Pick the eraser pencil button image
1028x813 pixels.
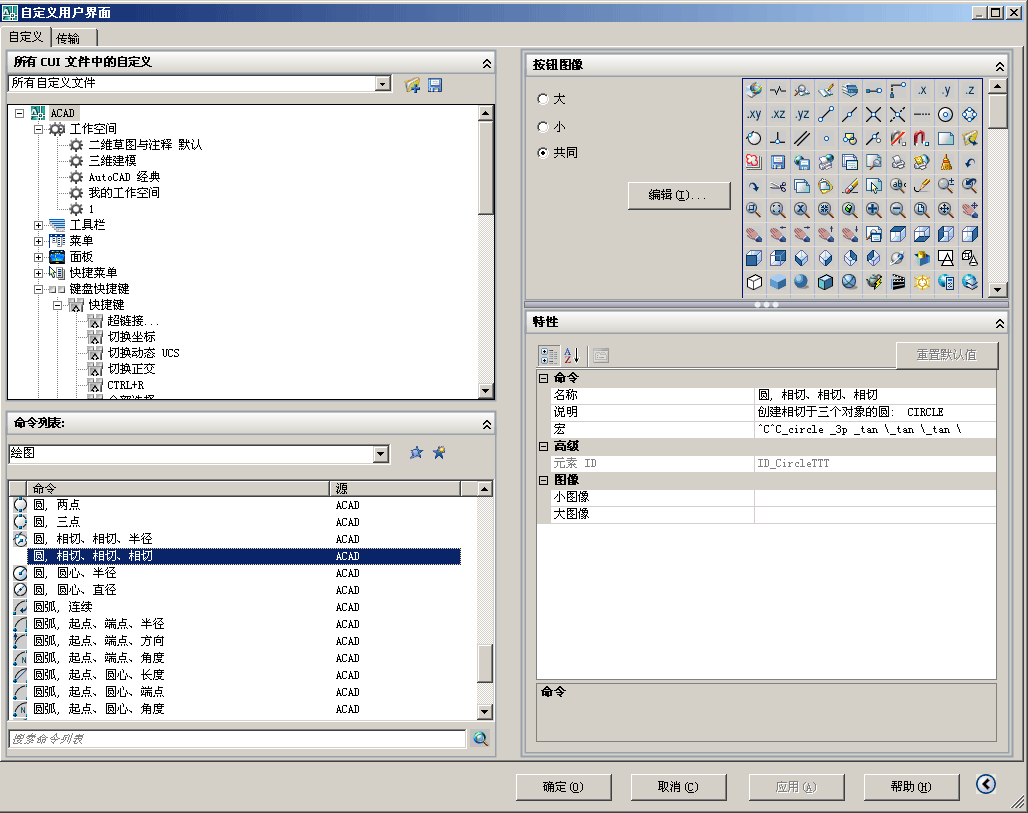(849, 186)
